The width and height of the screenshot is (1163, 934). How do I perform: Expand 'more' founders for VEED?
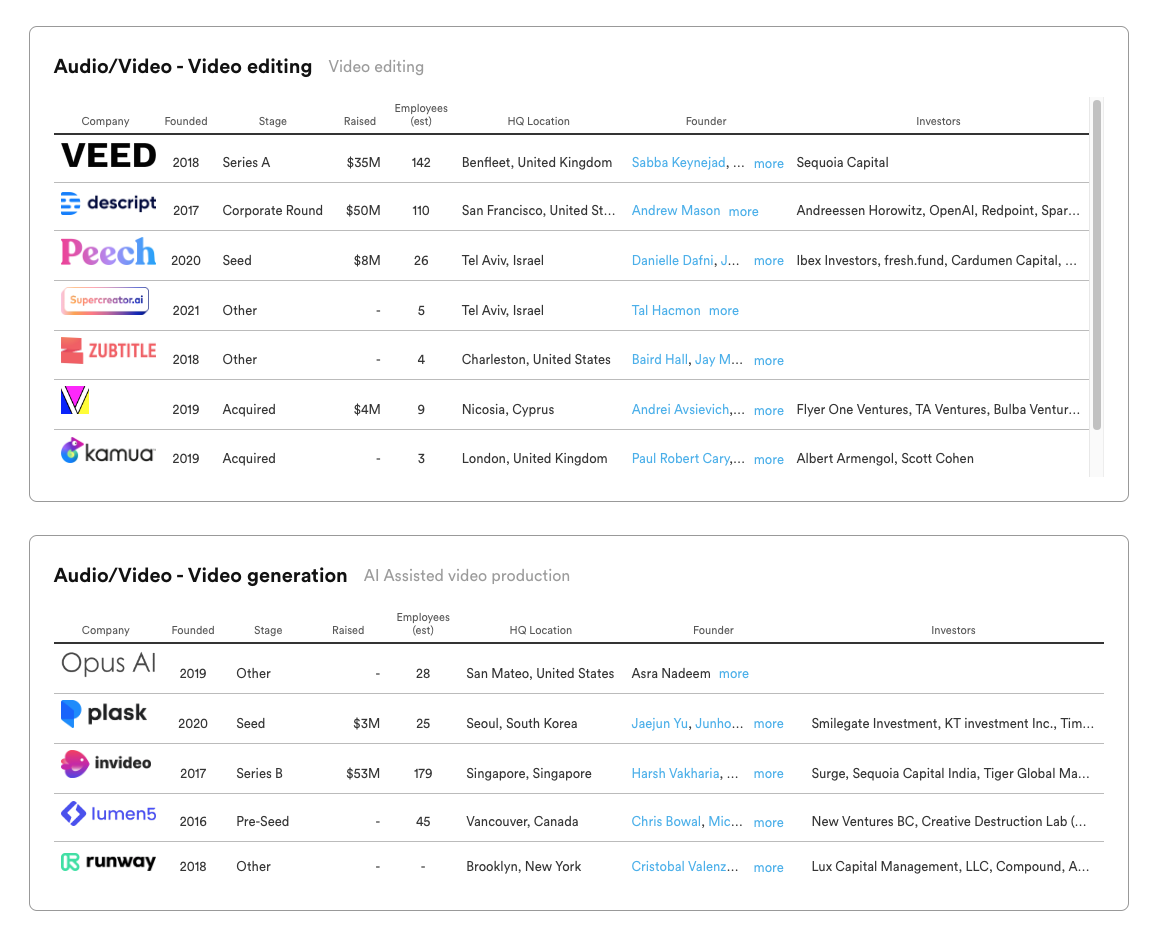[x=768, y=164]
